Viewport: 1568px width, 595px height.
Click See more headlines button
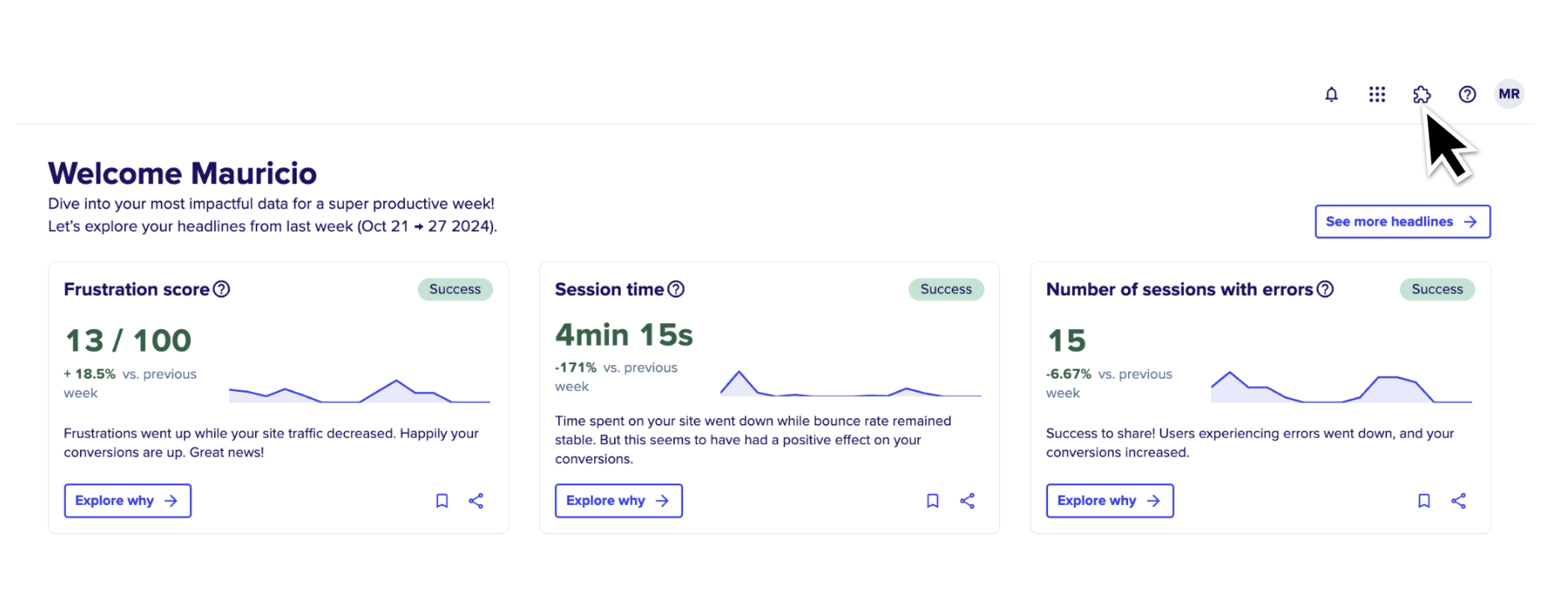[1402, 222]
